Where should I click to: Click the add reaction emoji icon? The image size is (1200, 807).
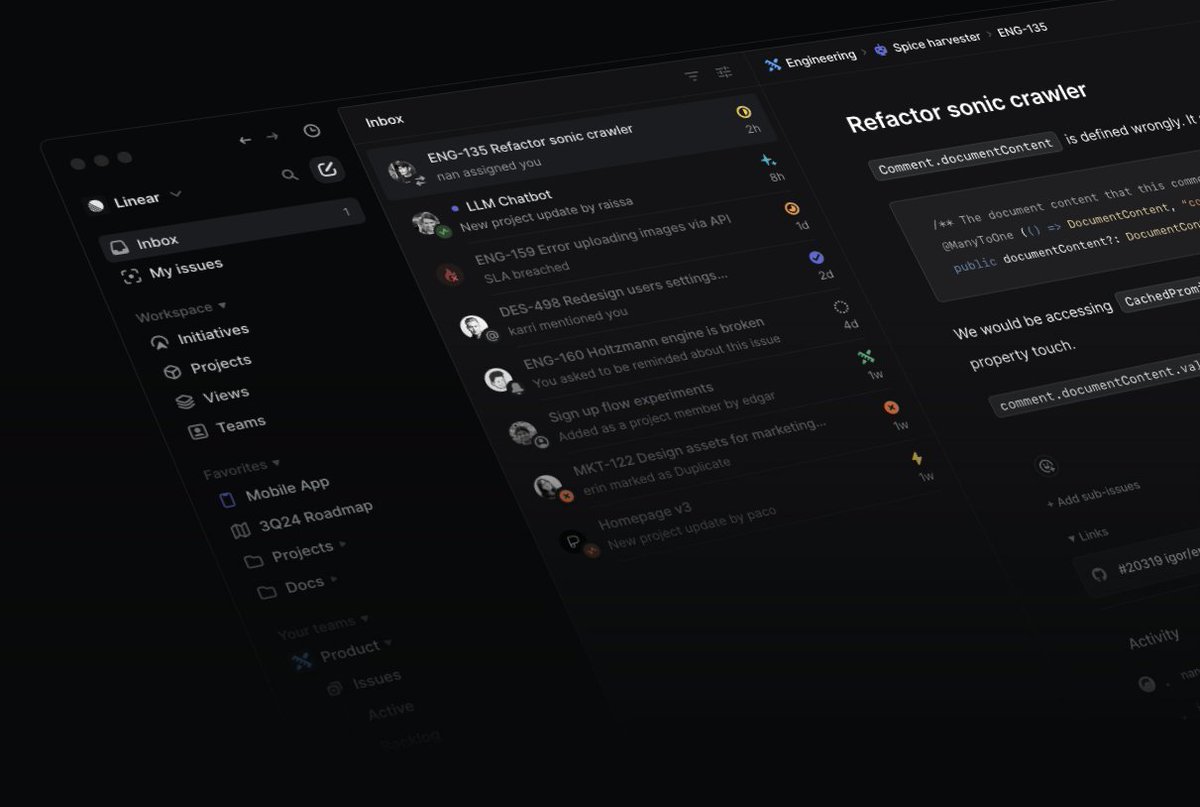click(x=1046, y=466)
